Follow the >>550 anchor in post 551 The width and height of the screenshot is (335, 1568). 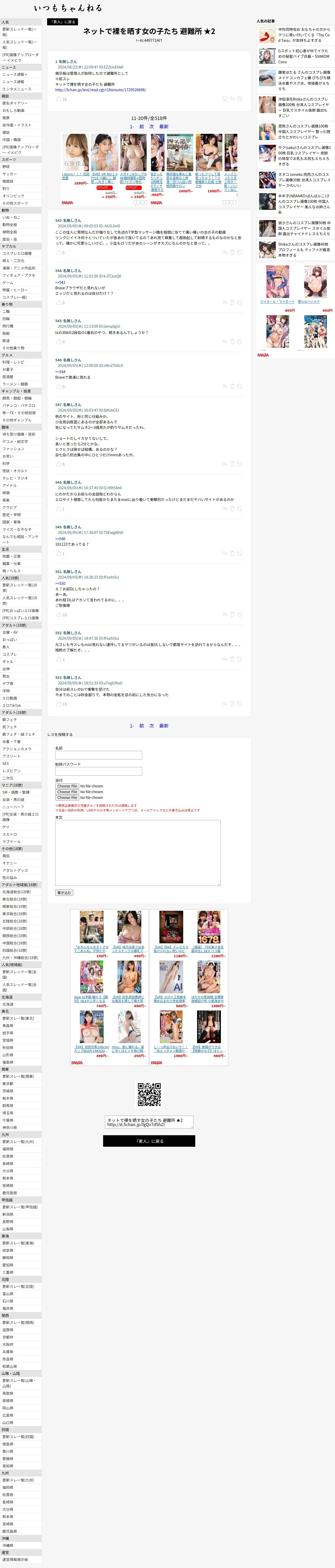60,583
